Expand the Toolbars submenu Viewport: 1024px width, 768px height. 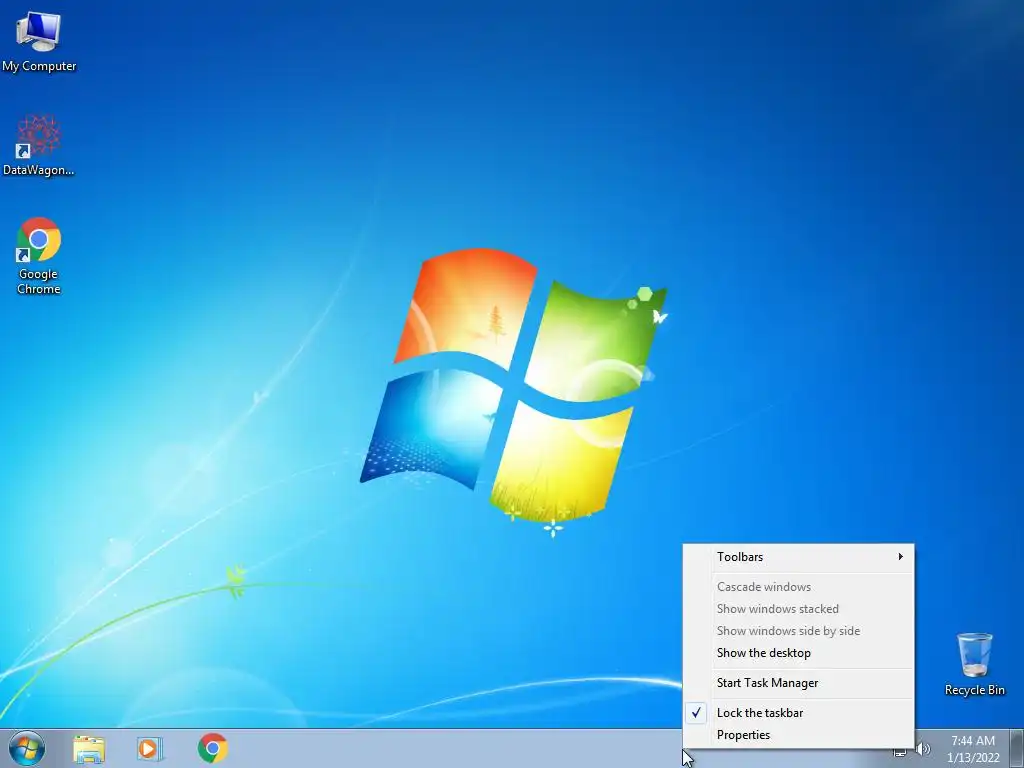point(798,557)
